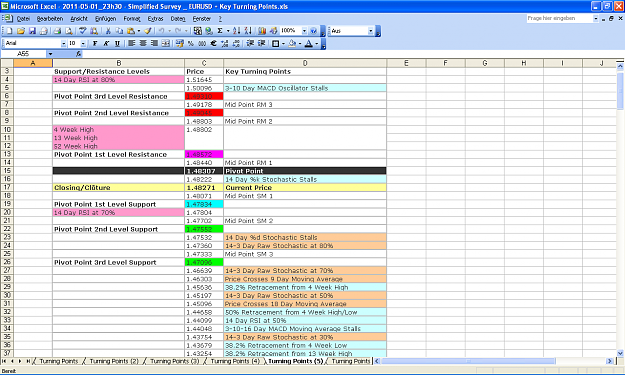
Task: Click the fx insert function button
Action: pos(79,53)
